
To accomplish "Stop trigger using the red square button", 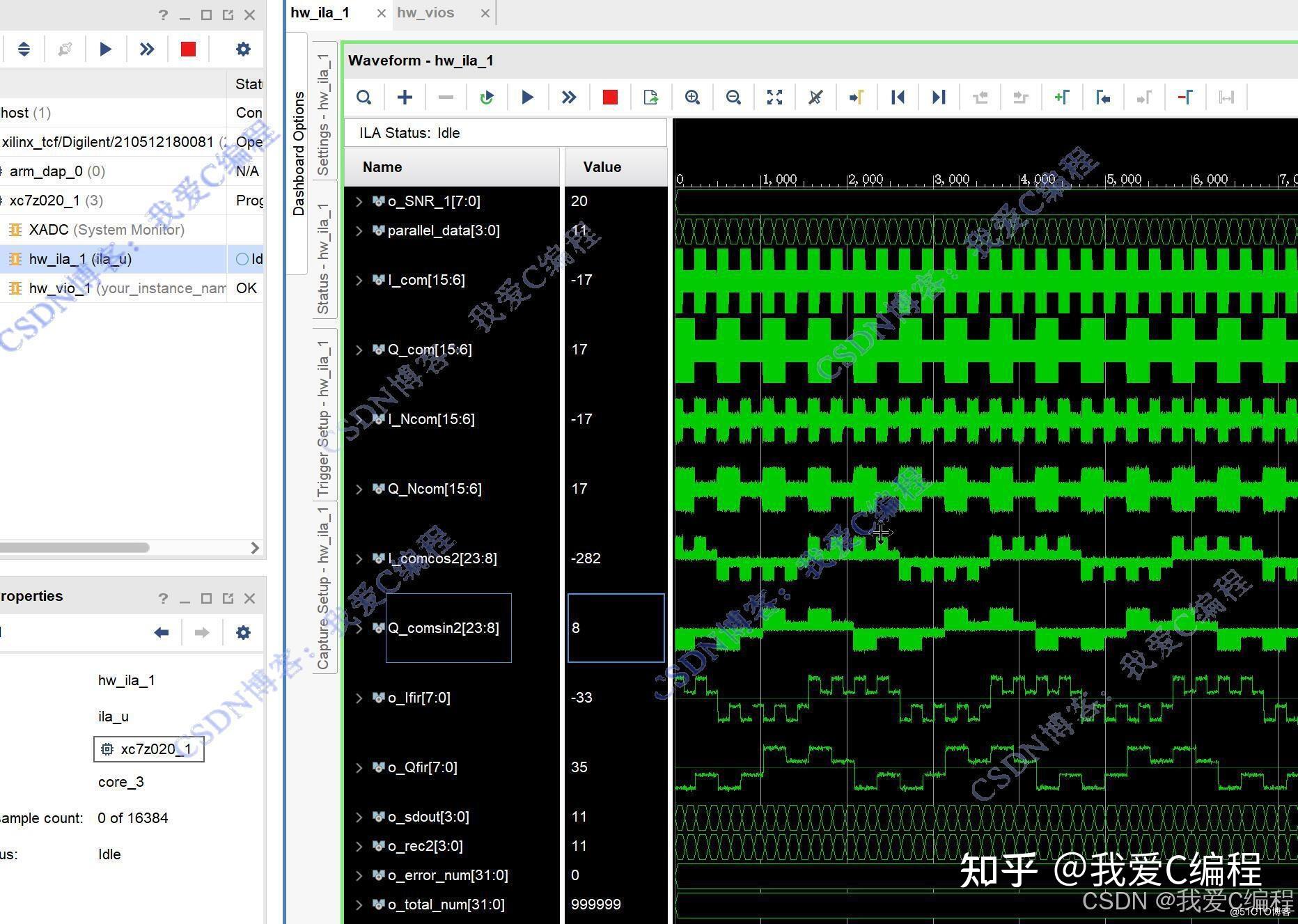I will 610,97.
